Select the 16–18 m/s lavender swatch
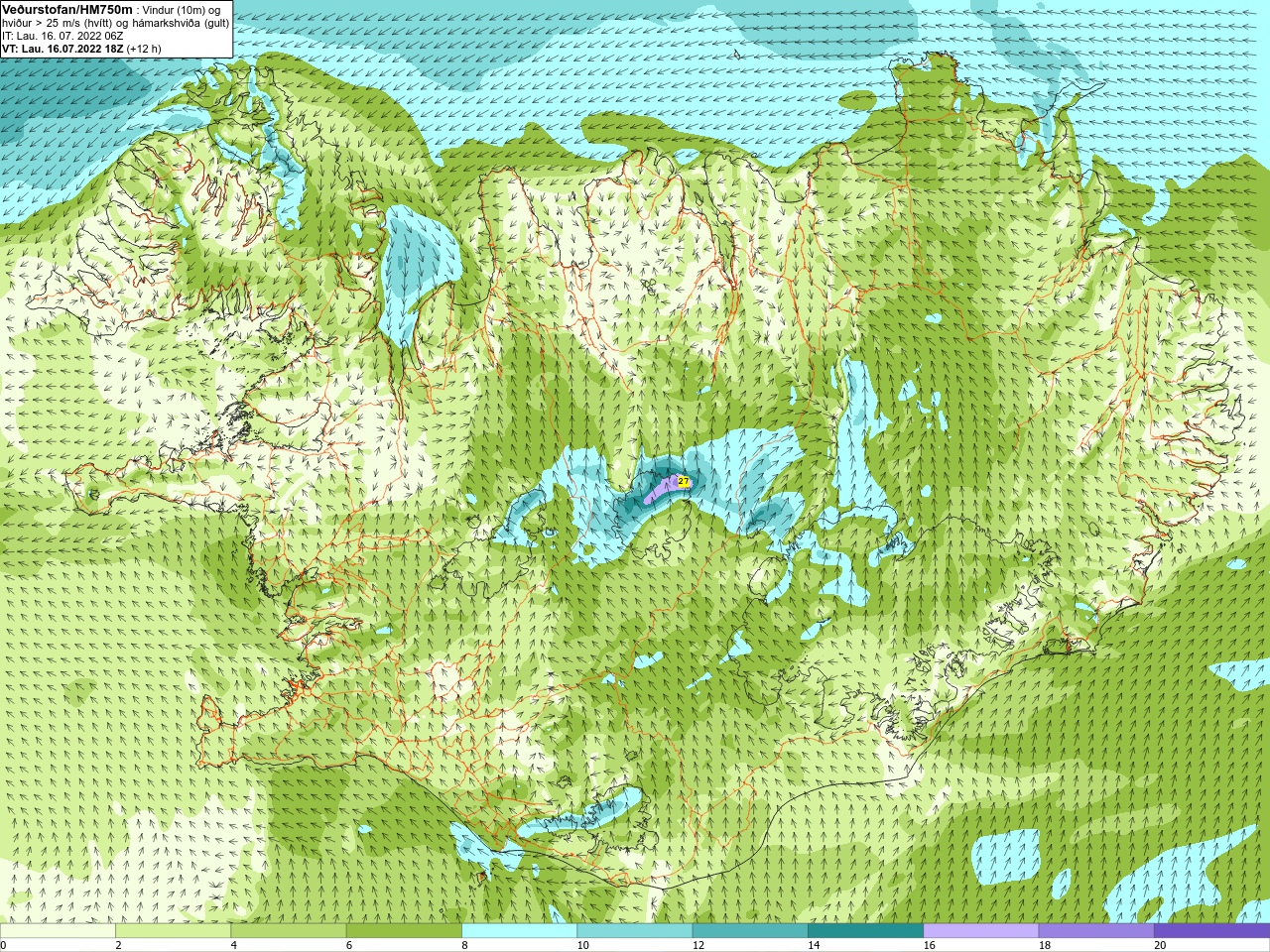1270x952 pixels. coord(980,931)
